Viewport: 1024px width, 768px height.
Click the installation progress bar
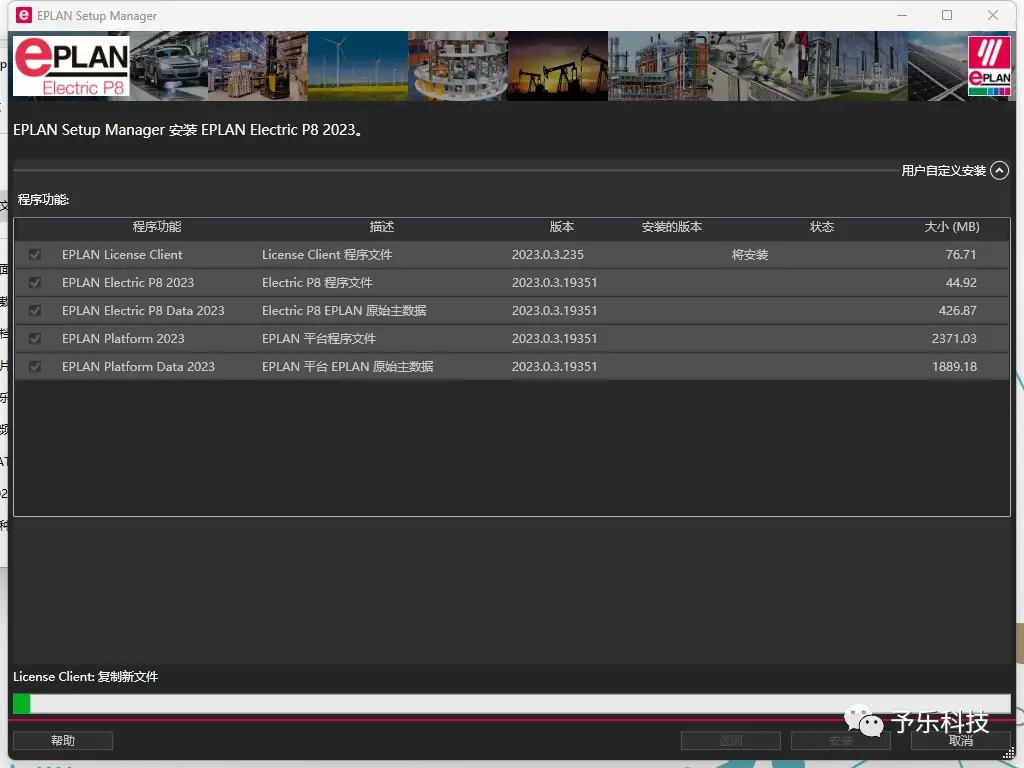(512, 703)
